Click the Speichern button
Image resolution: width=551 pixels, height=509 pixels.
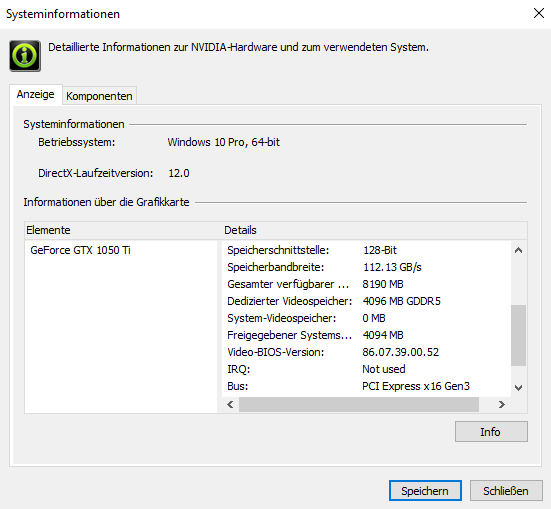pyautogui.click(x=425, y=490)
